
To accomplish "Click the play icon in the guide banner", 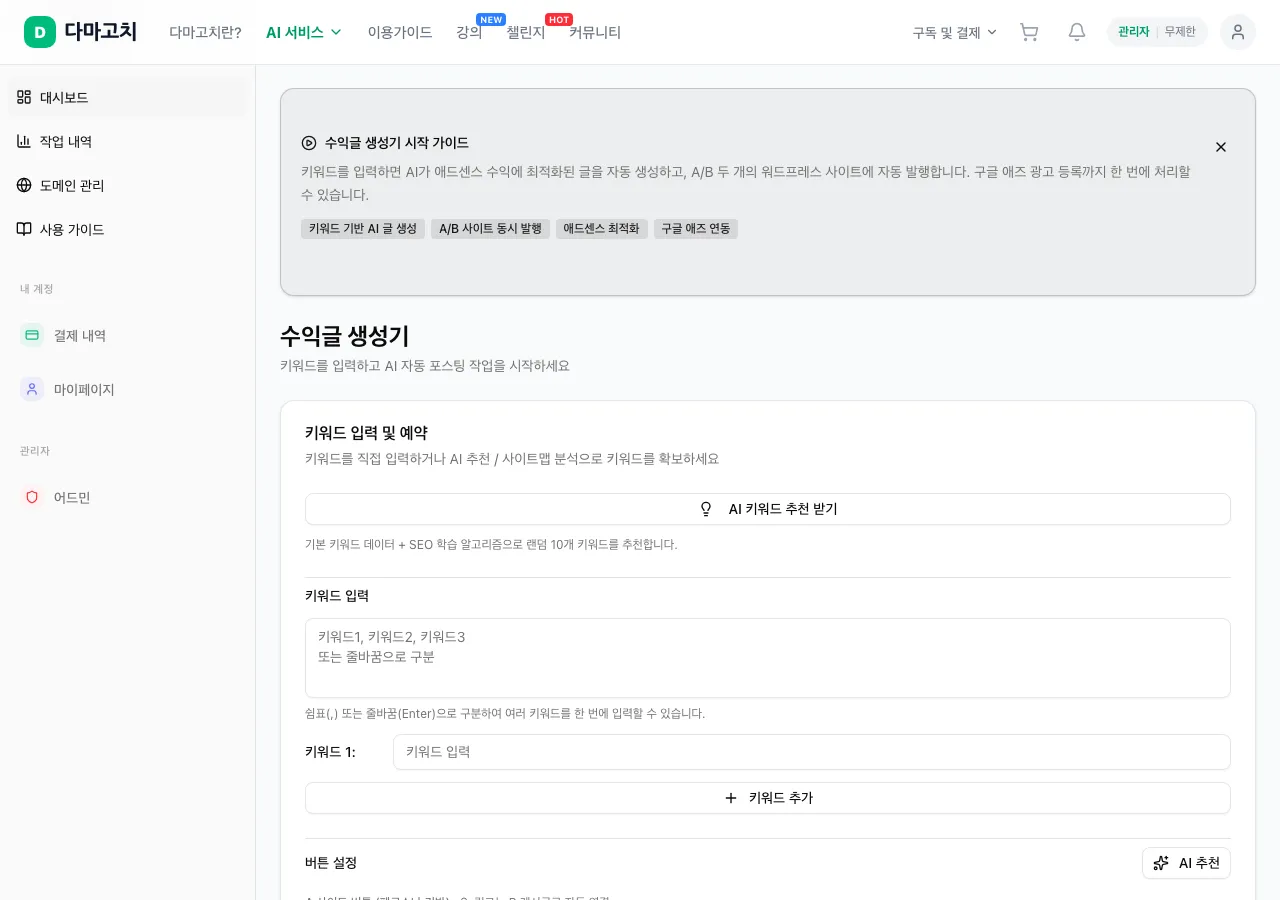I will point(309,143).
